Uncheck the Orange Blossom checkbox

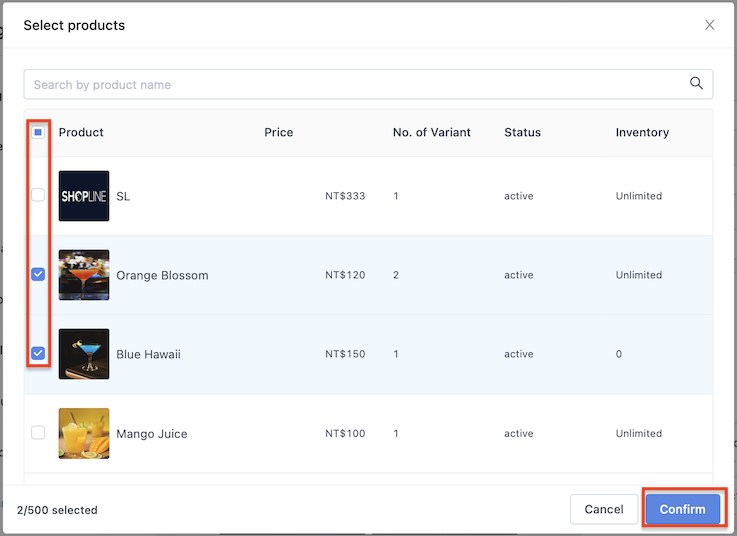coord(38,274)
